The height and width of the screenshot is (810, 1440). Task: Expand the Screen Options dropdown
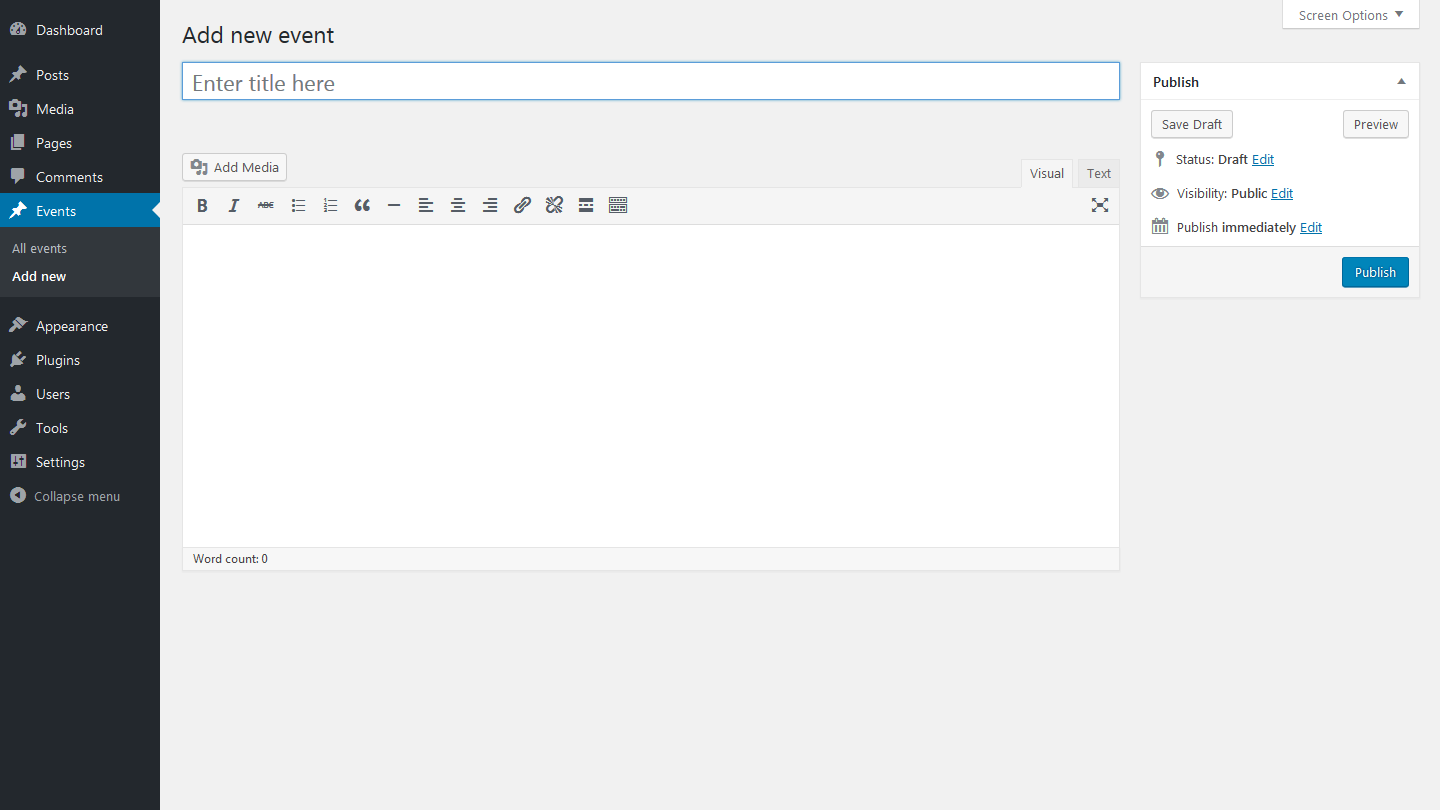tap(1350, 15)
